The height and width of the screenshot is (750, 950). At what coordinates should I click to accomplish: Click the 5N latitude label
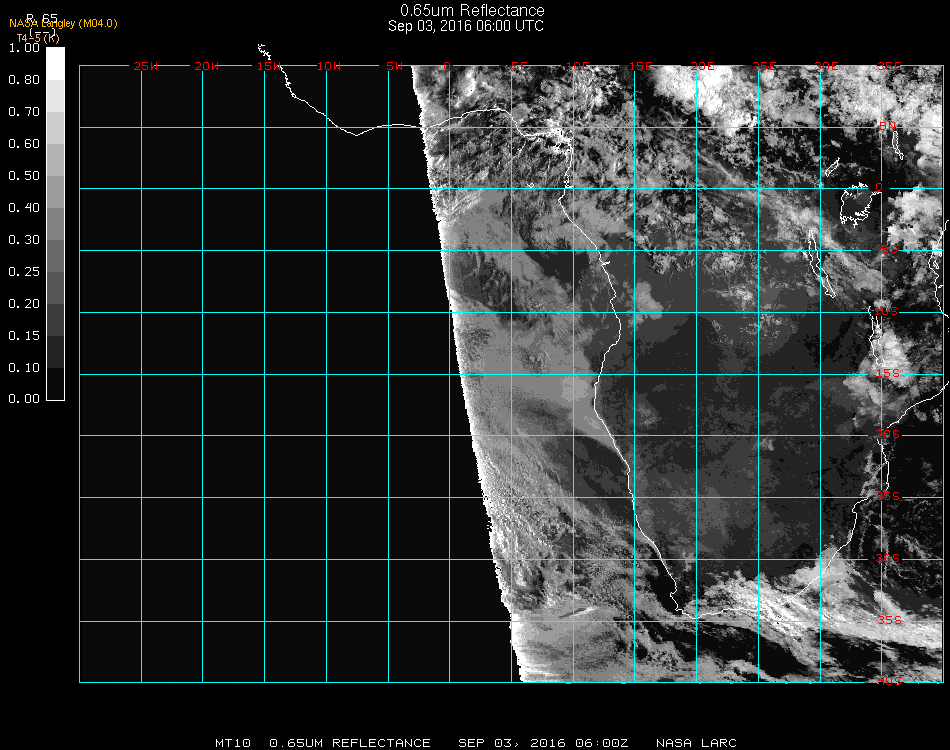[888, 126]
